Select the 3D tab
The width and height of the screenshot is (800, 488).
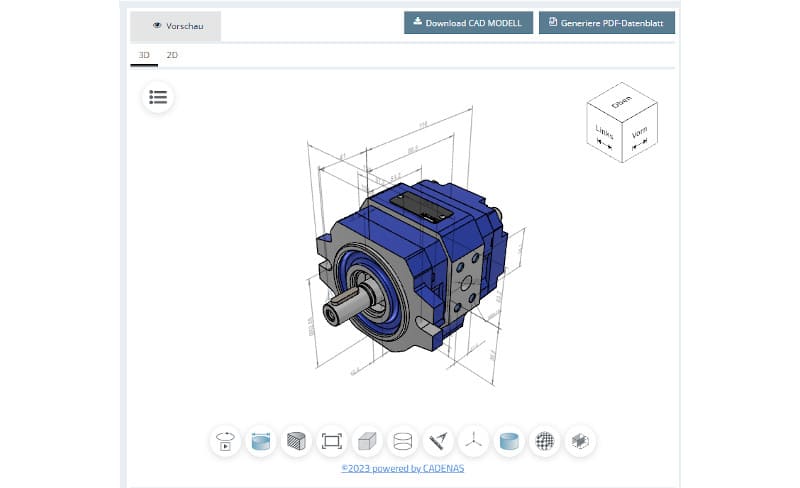pos(144,56)
